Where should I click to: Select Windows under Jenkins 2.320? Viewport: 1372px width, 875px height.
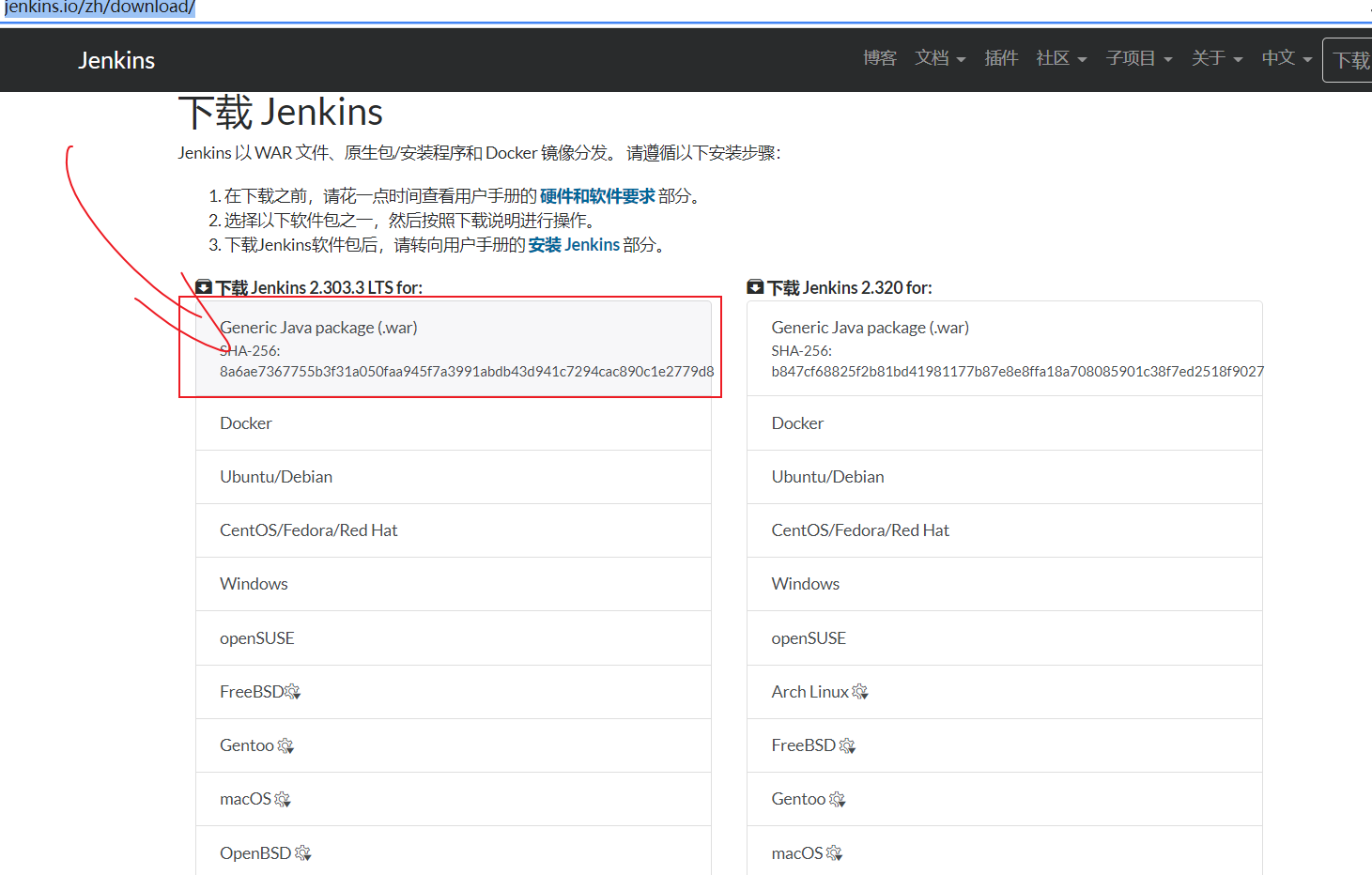(x=1005, y=584)
